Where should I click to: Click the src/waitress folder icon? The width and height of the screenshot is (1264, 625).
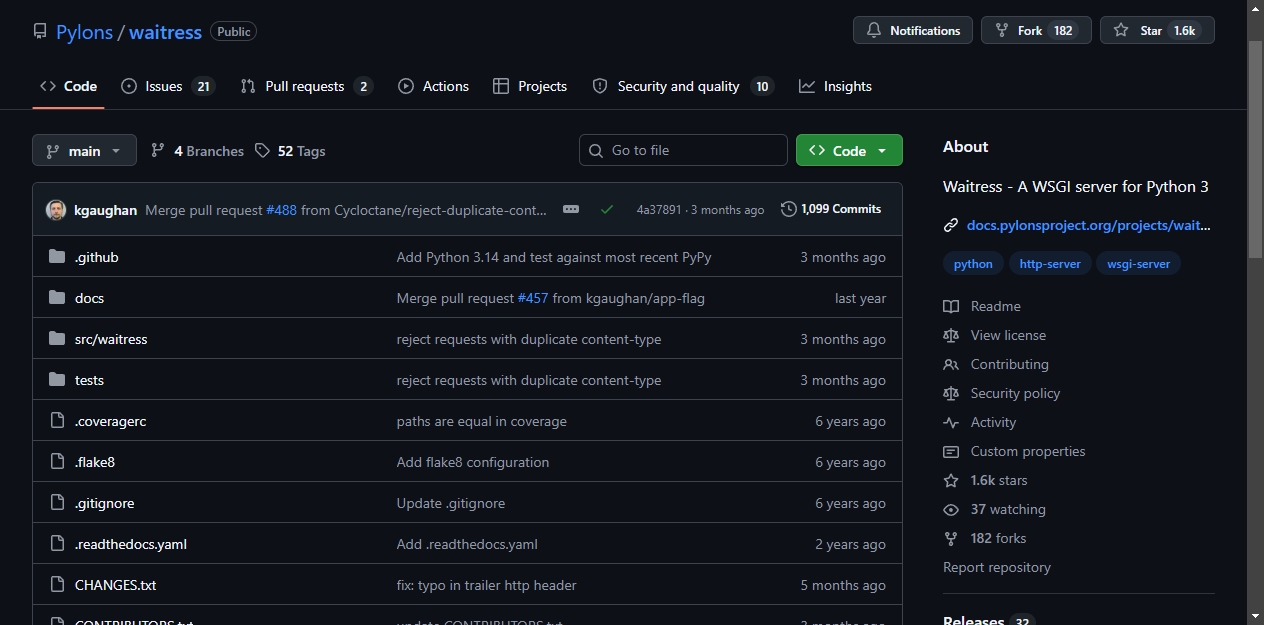[x=57, y=339]
